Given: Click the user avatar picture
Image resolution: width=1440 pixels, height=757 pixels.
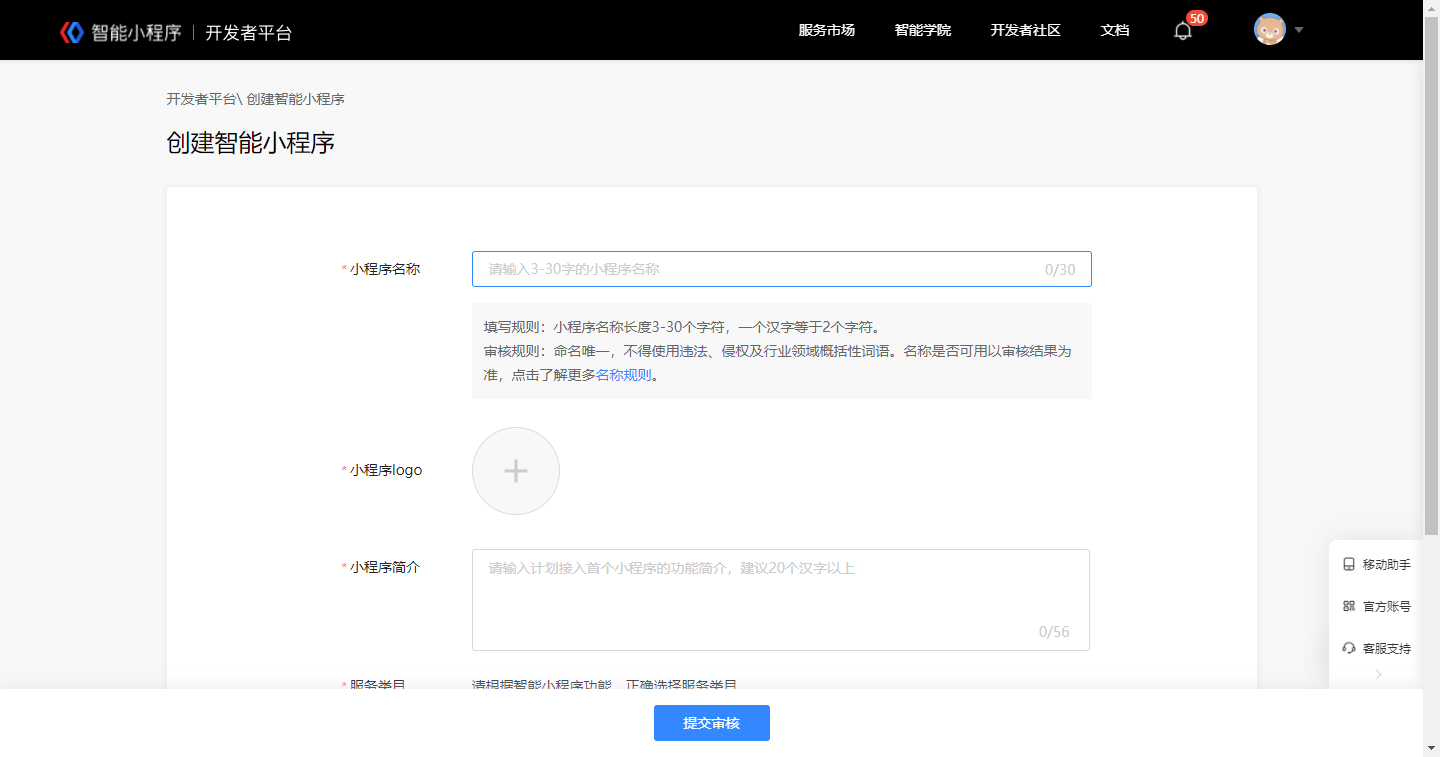Looking at the screenshot, I should (x=1269, y=30).
